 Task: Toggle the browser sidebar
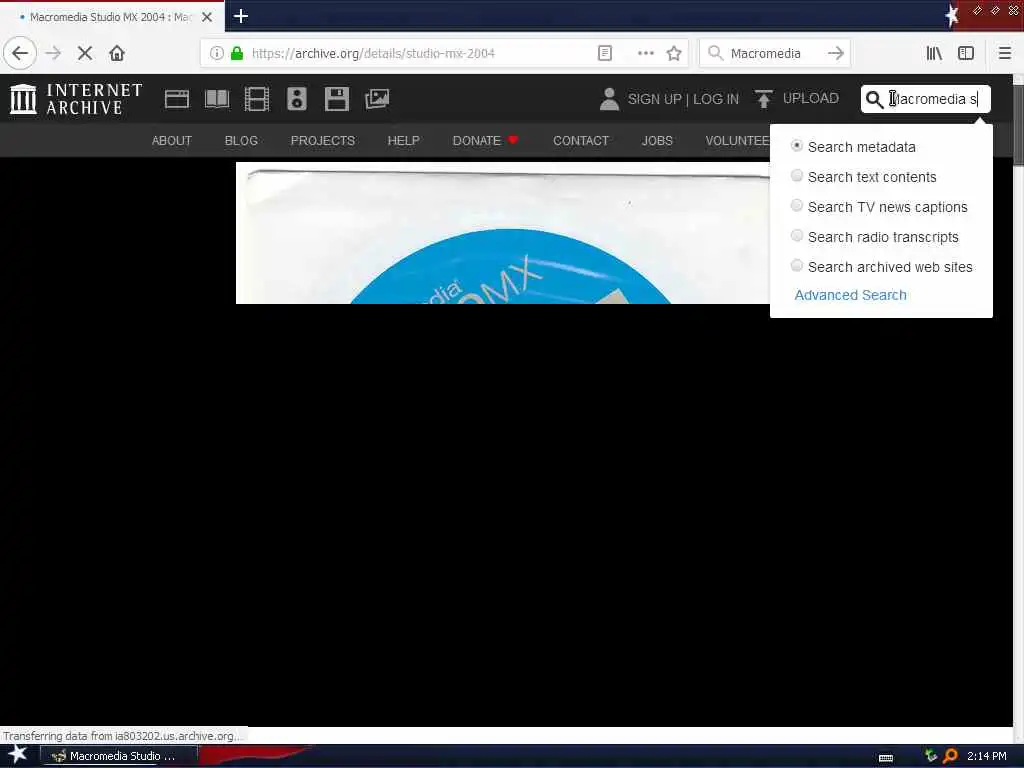(966, 53)
